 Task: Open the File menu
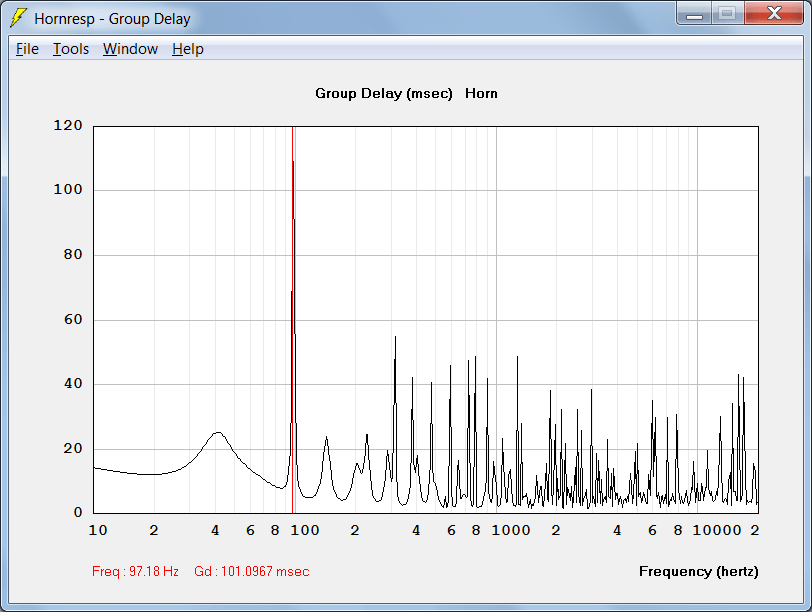click(27, 49)
